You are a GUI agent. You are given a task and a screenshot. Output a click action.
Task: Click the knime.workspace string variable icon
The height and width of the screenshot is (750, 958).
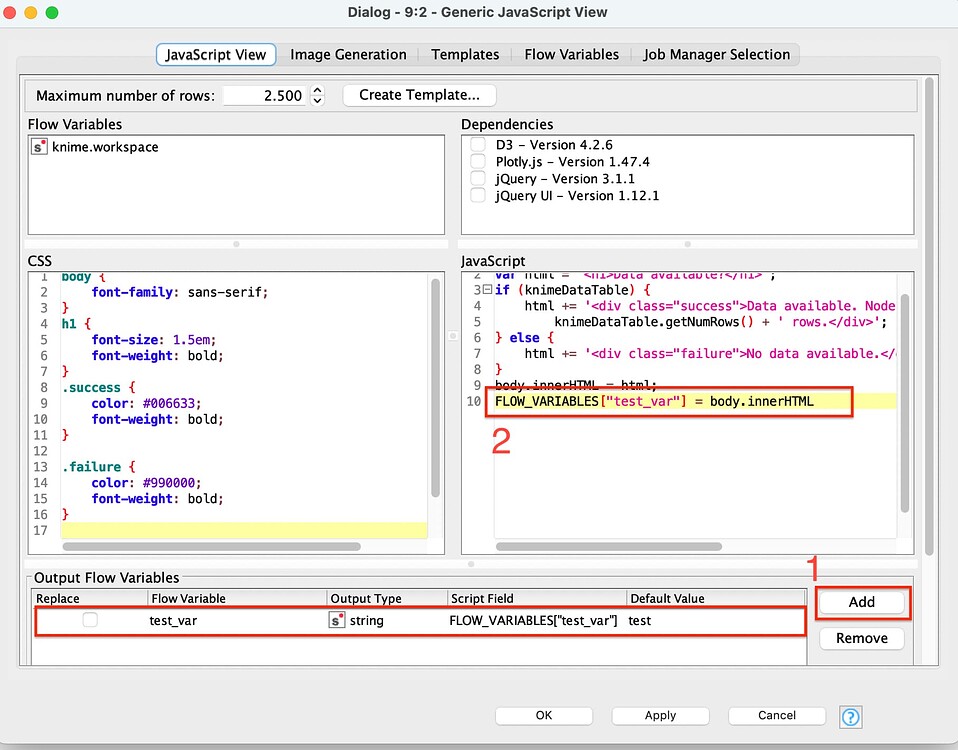point(39,147)
